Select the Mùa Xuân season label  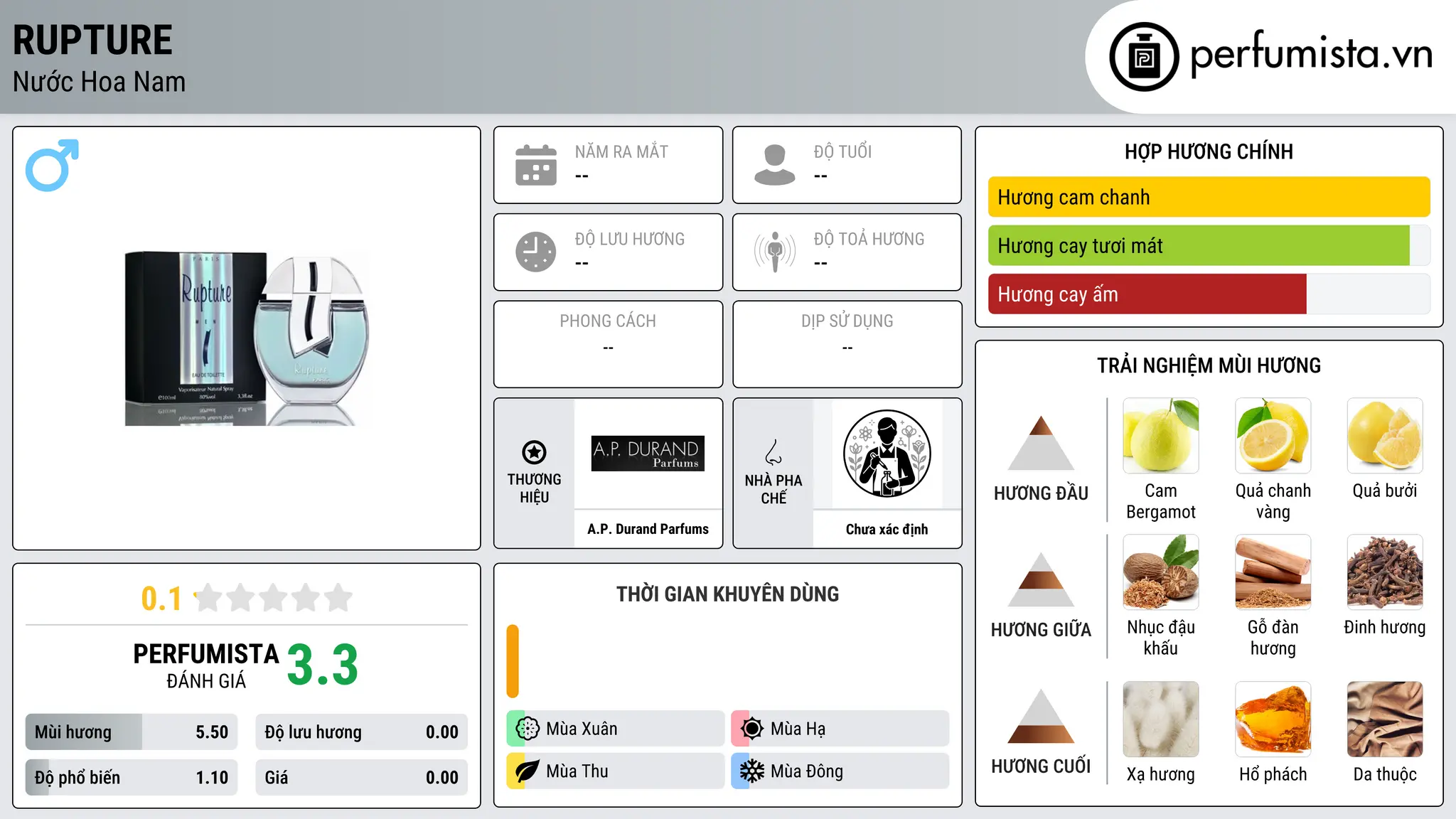point(582,729)
